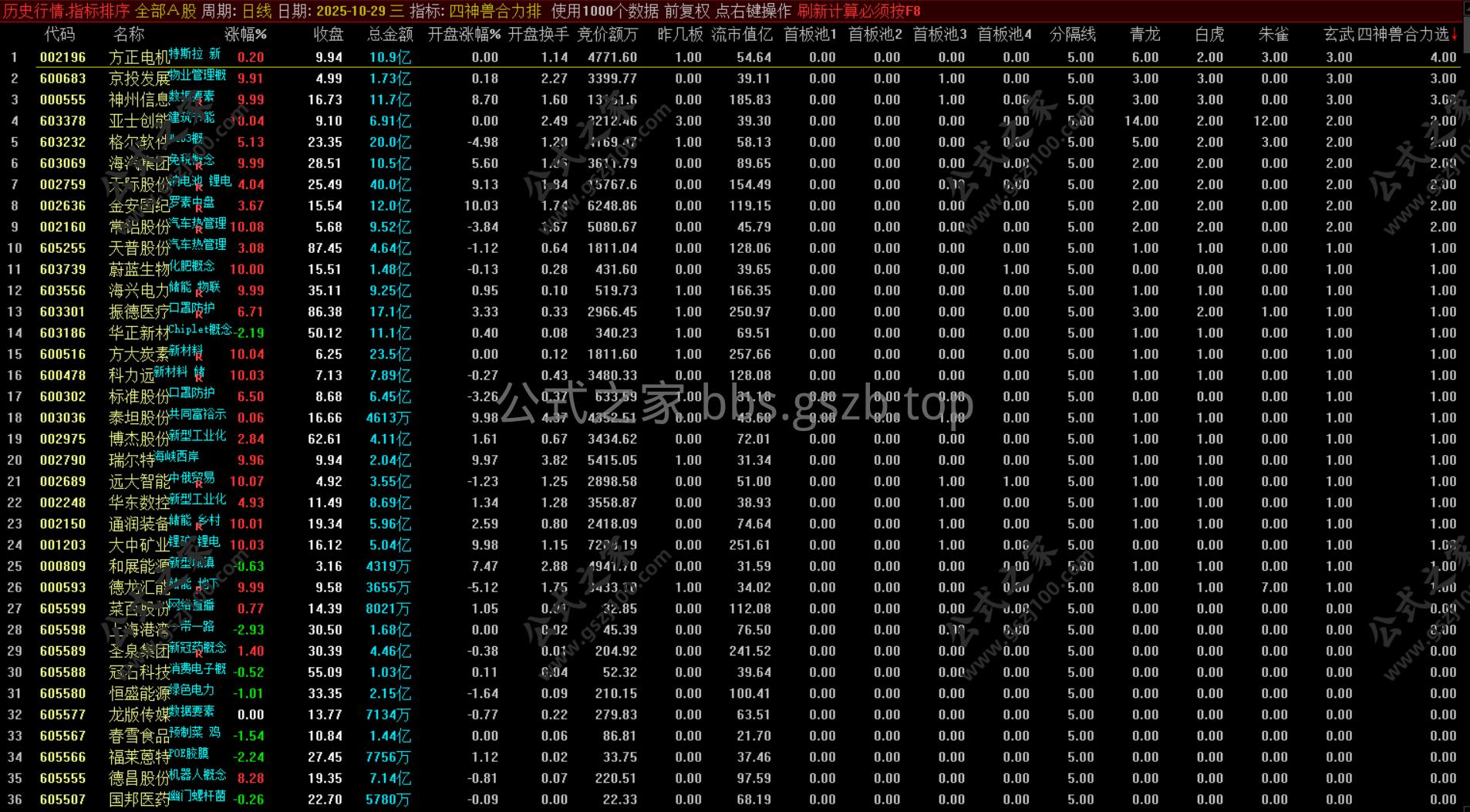The width and height of the screenshot is (1470, 812).
Task: Click the 四神兽合力选 column header
Action: (x=1403, y=34)
